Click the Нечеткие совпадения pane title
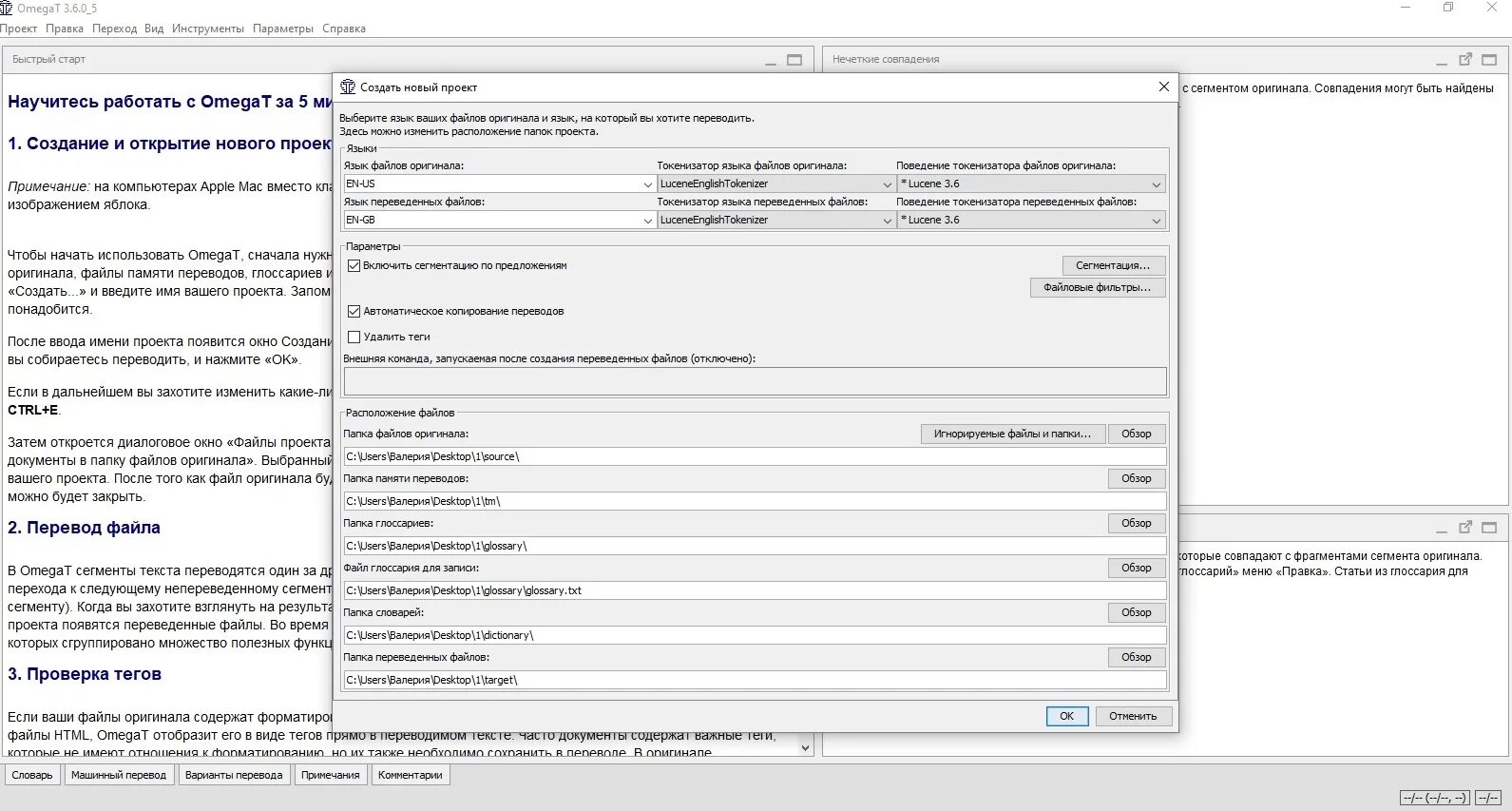 click(886, 59)
